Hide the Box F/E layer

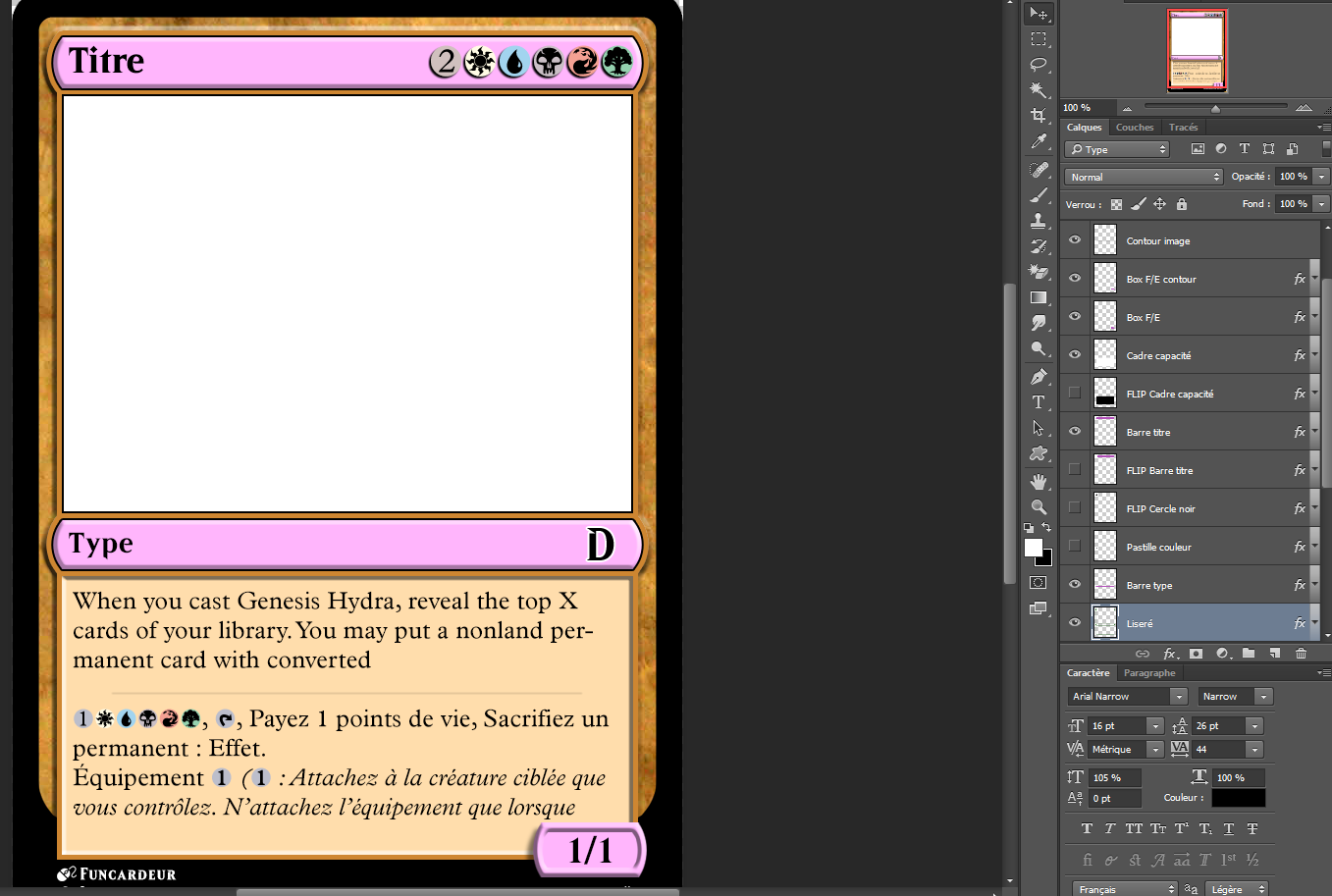coord(1075,317)
